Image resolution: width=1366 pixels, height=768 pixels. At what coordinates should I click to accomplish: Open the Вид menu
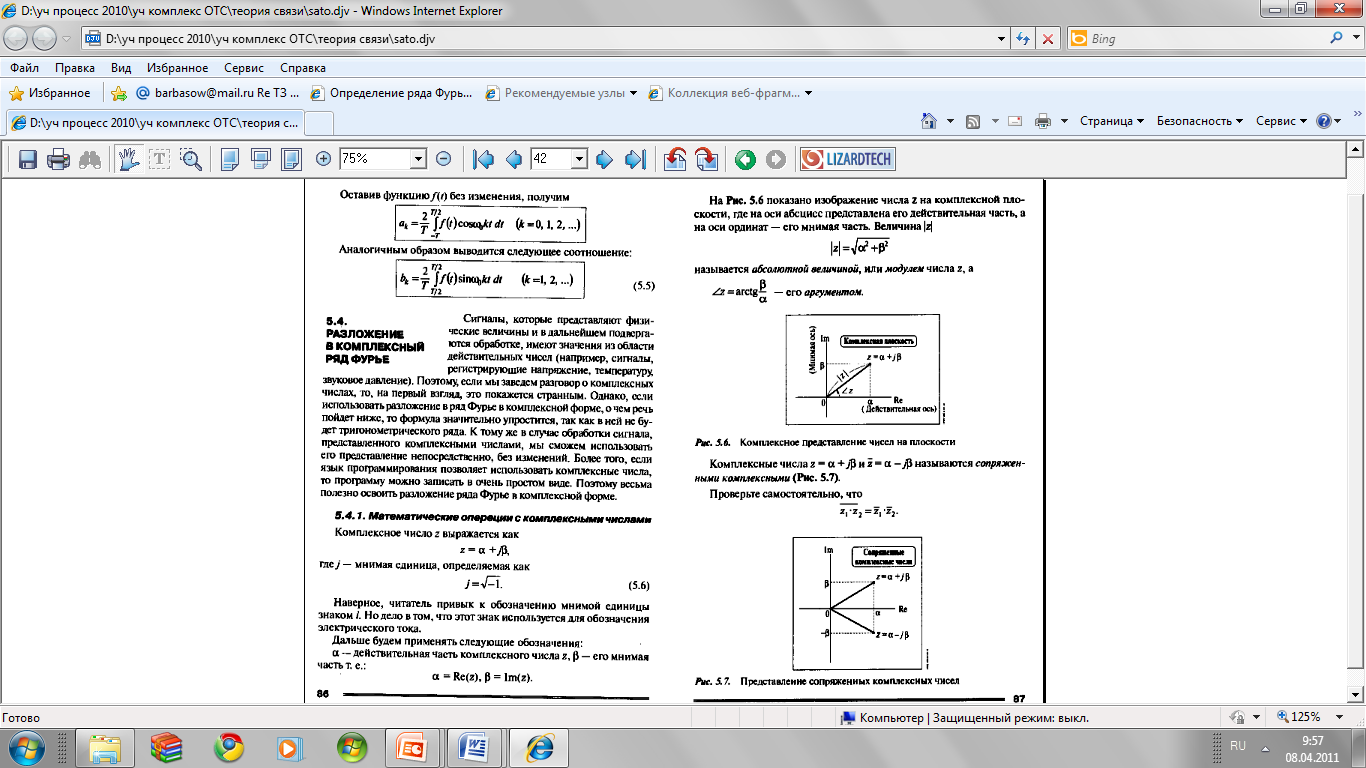121,68
